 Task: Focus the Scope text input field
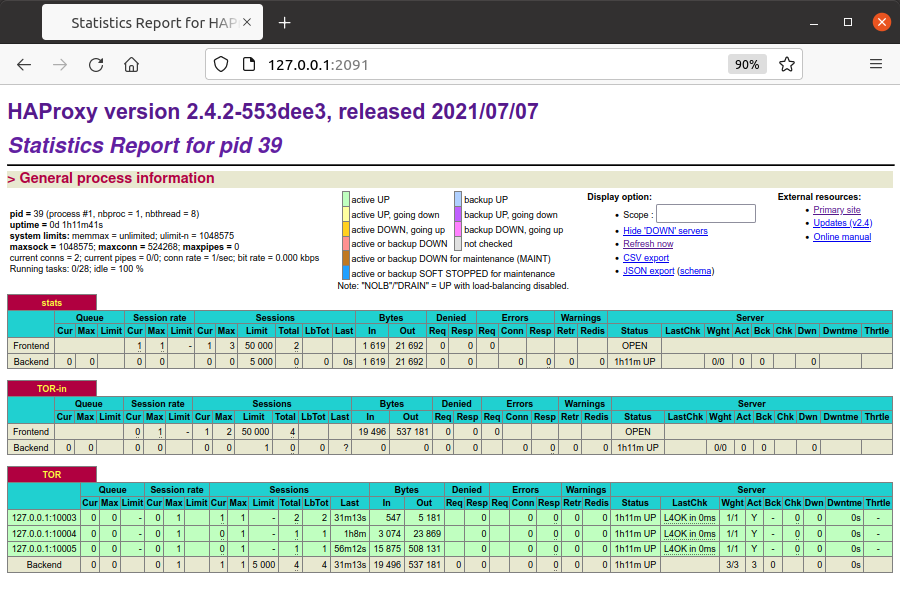tap(705, 214)
